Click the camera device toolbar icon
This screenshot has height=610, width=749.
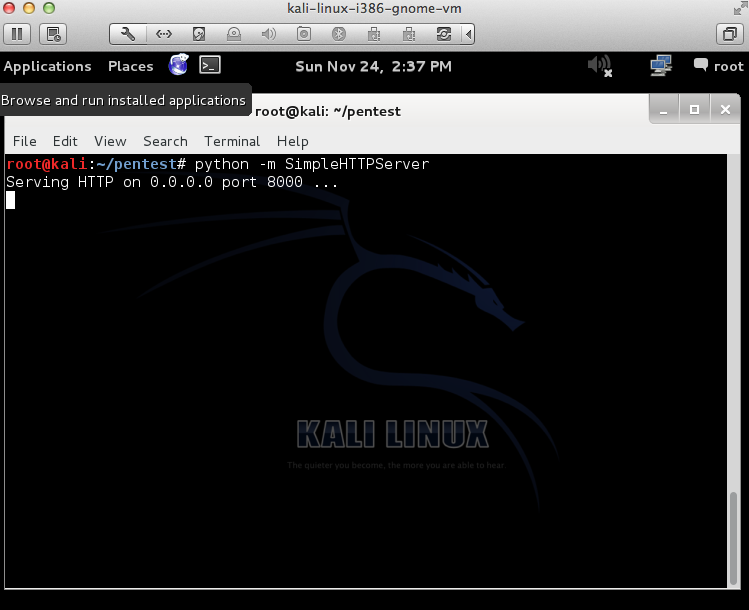coord(304,34)
